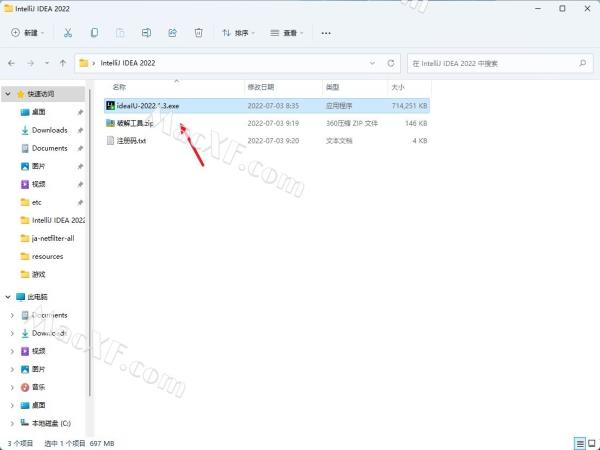Screen dimensions: 600x450
Task: Collapse the This PC (此电脑) section
Action: coord(8,297)
